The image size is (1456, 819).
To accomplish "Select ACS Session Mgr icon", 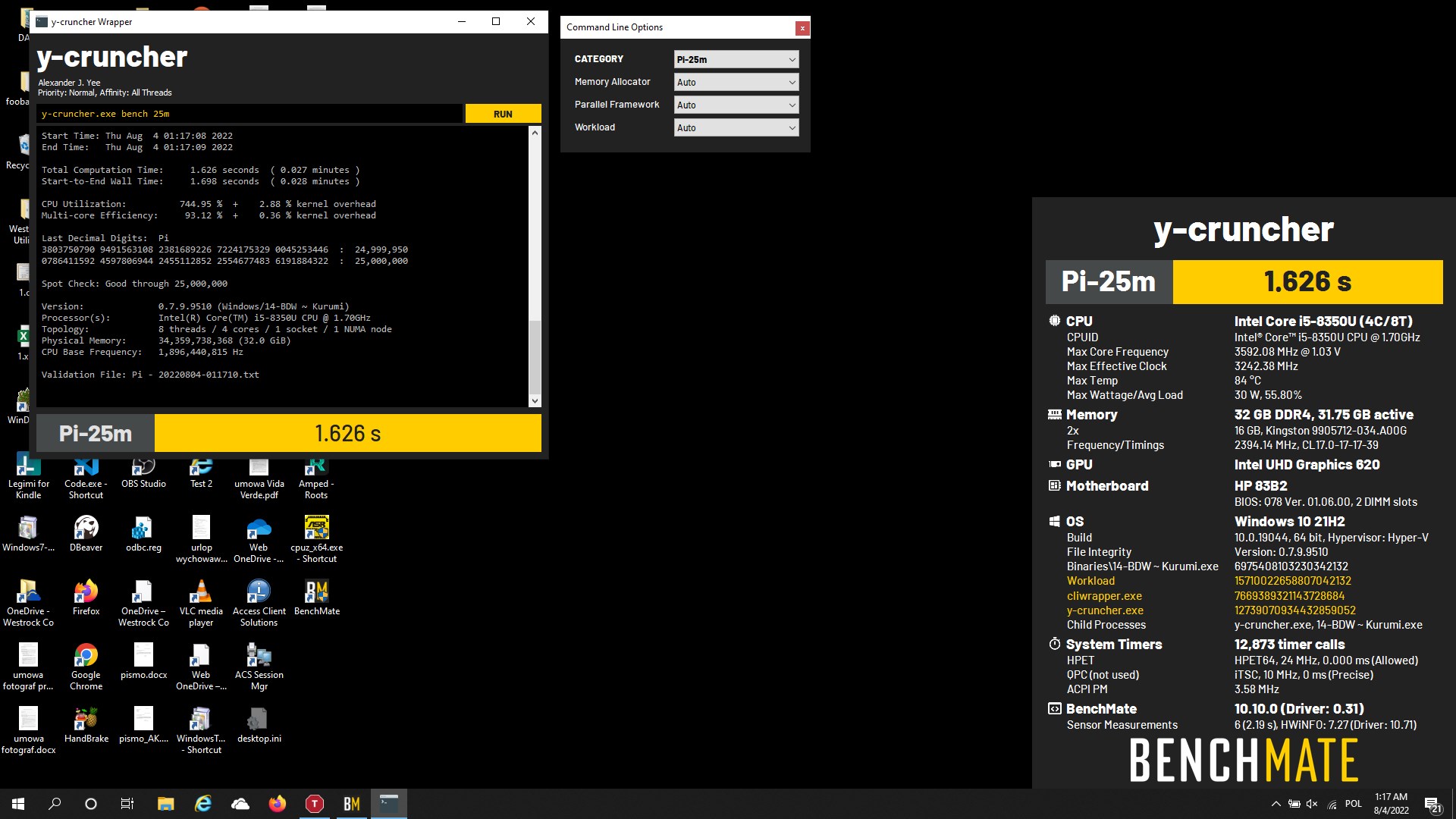I will [259, 667].
